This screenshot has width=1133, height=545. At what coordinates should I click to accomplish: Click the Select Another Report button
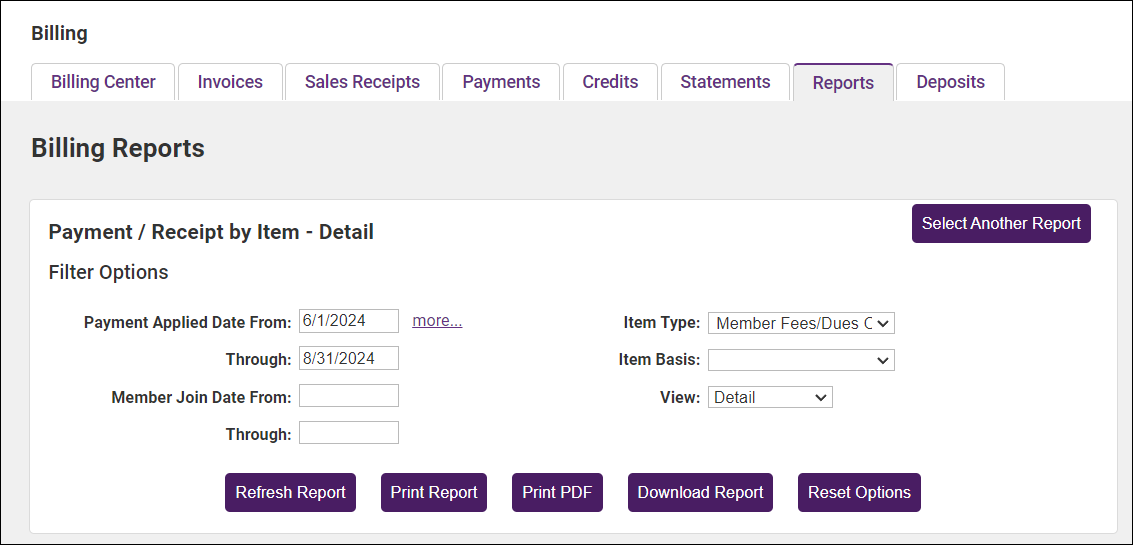coord(1001,224)
